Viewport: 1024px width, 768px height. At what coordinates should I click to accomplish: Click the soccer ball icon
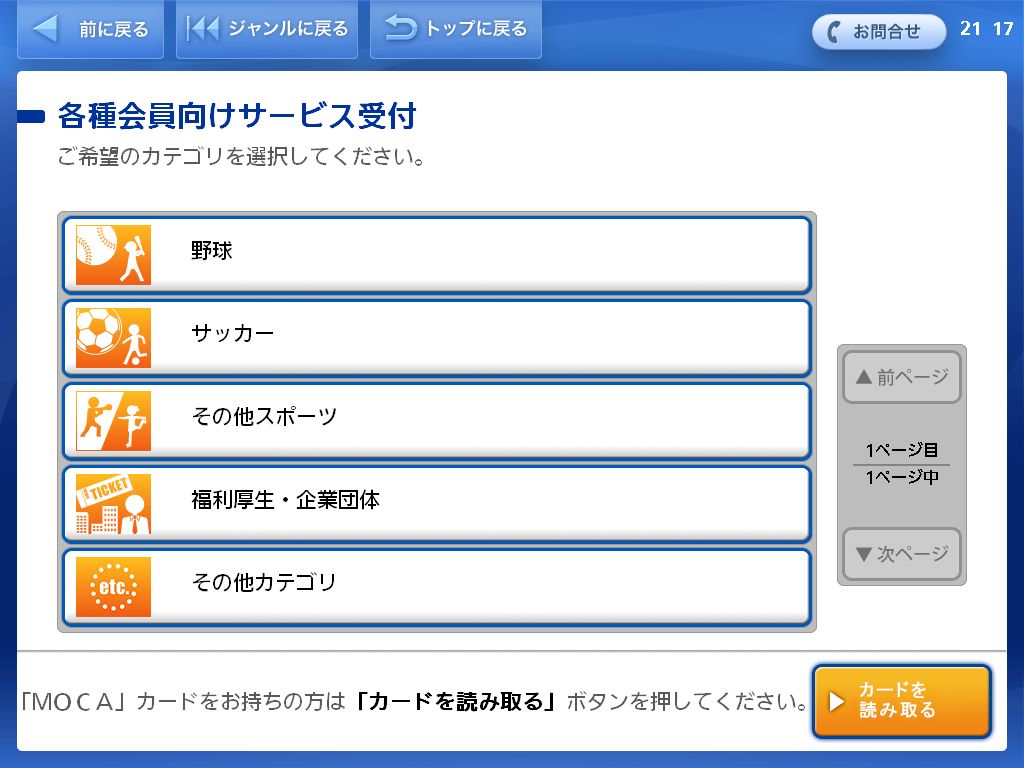click(x=113, y=337)
